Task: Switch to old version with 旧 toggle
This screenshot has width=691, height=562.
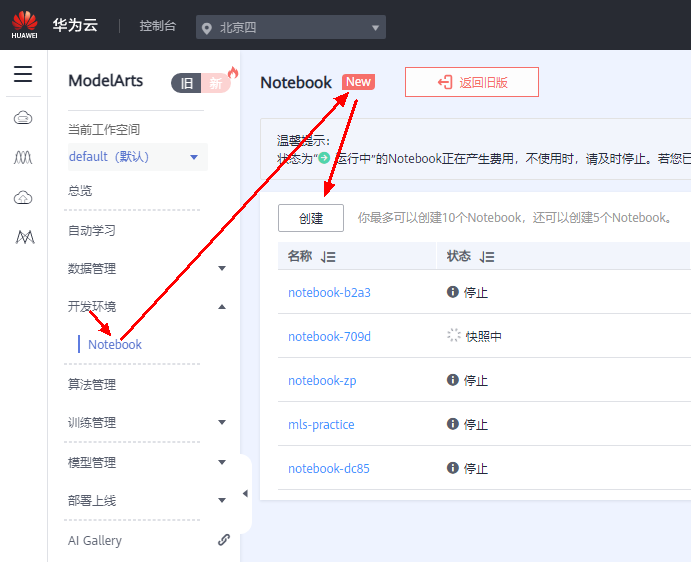Action: [186, 83]
